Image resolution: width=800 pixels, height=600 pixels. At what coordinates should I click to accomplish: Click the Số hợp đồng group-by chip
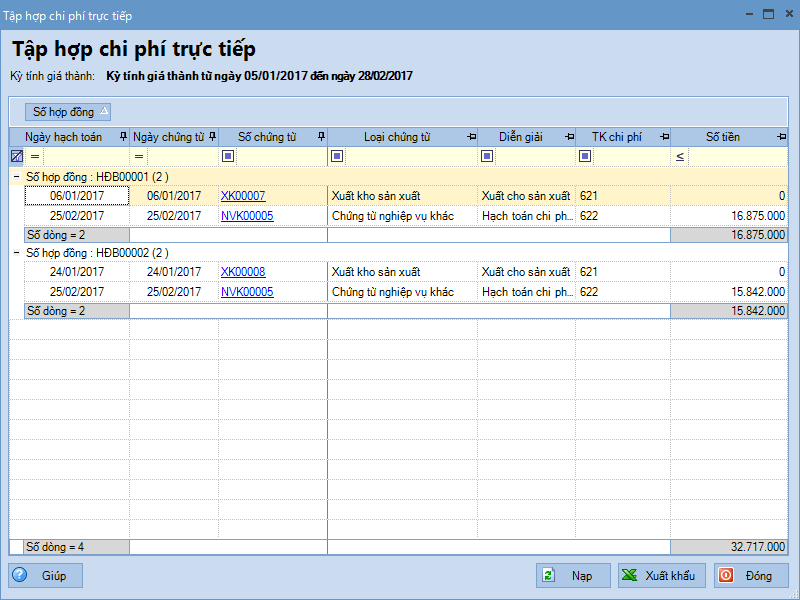68,111
